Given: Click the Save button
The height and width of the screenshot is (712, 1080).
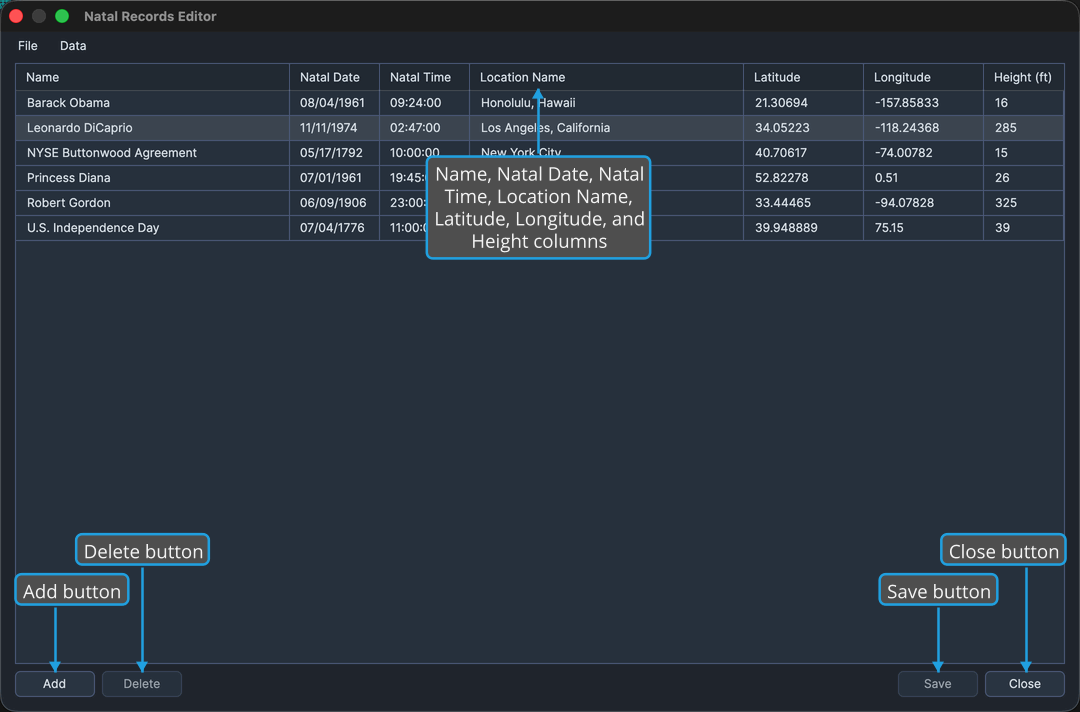Looking at the screenshot, I should [x=937, y=684].
